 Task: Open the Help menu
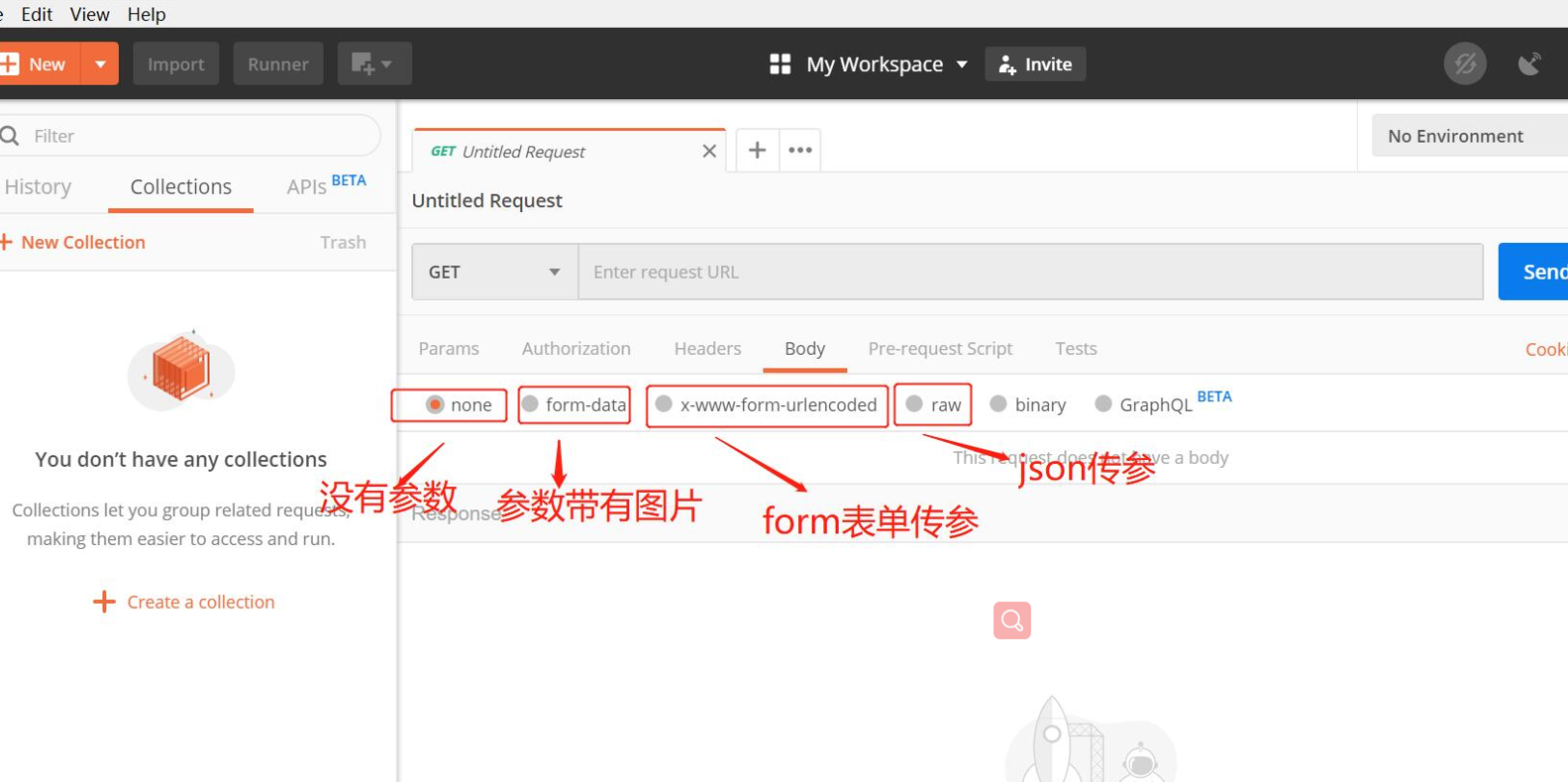(x=147, y=14)
